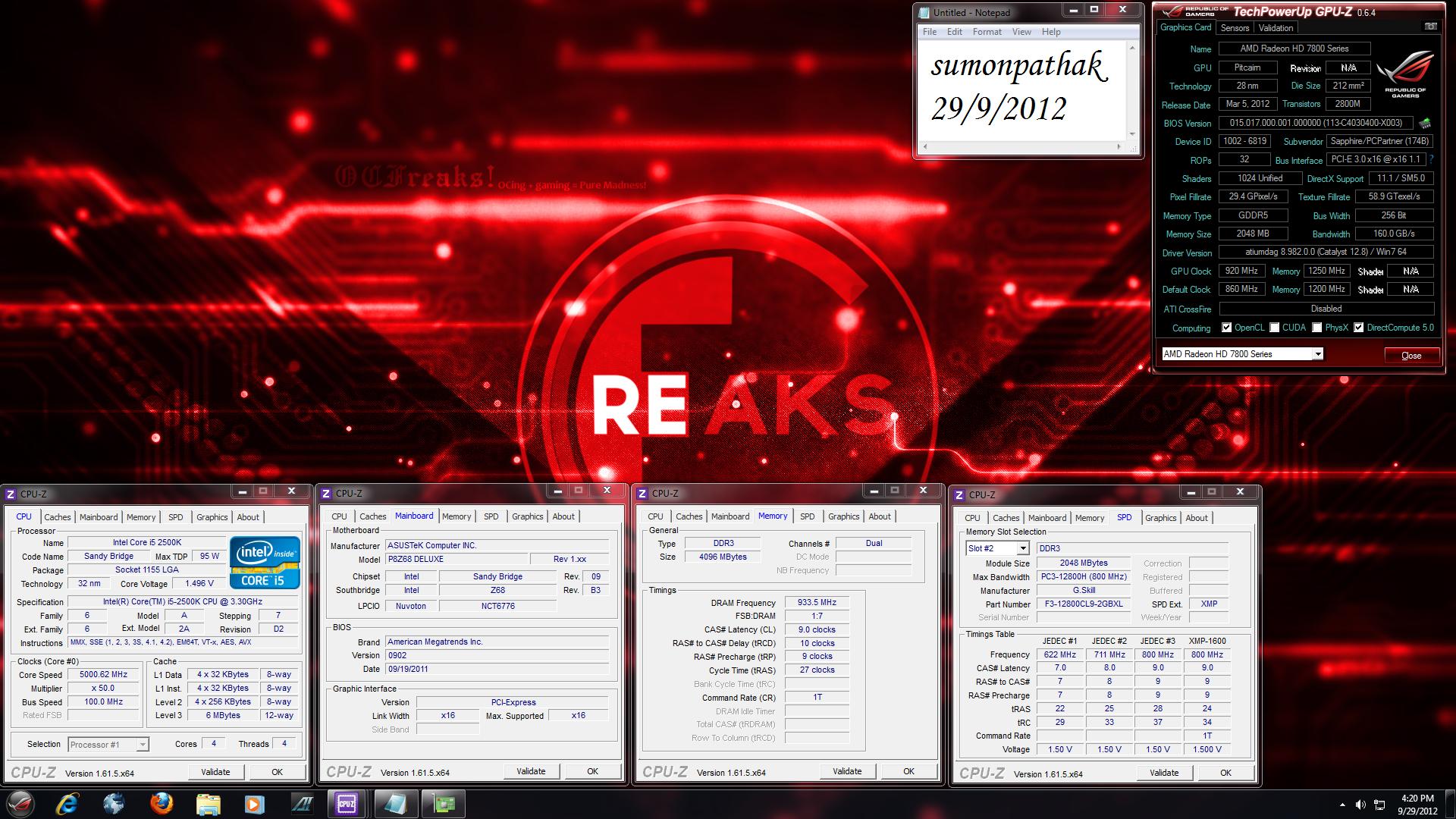Click the volume speaker tray icon
This screenshot has width=1456, height=819.
[1360, 805]
